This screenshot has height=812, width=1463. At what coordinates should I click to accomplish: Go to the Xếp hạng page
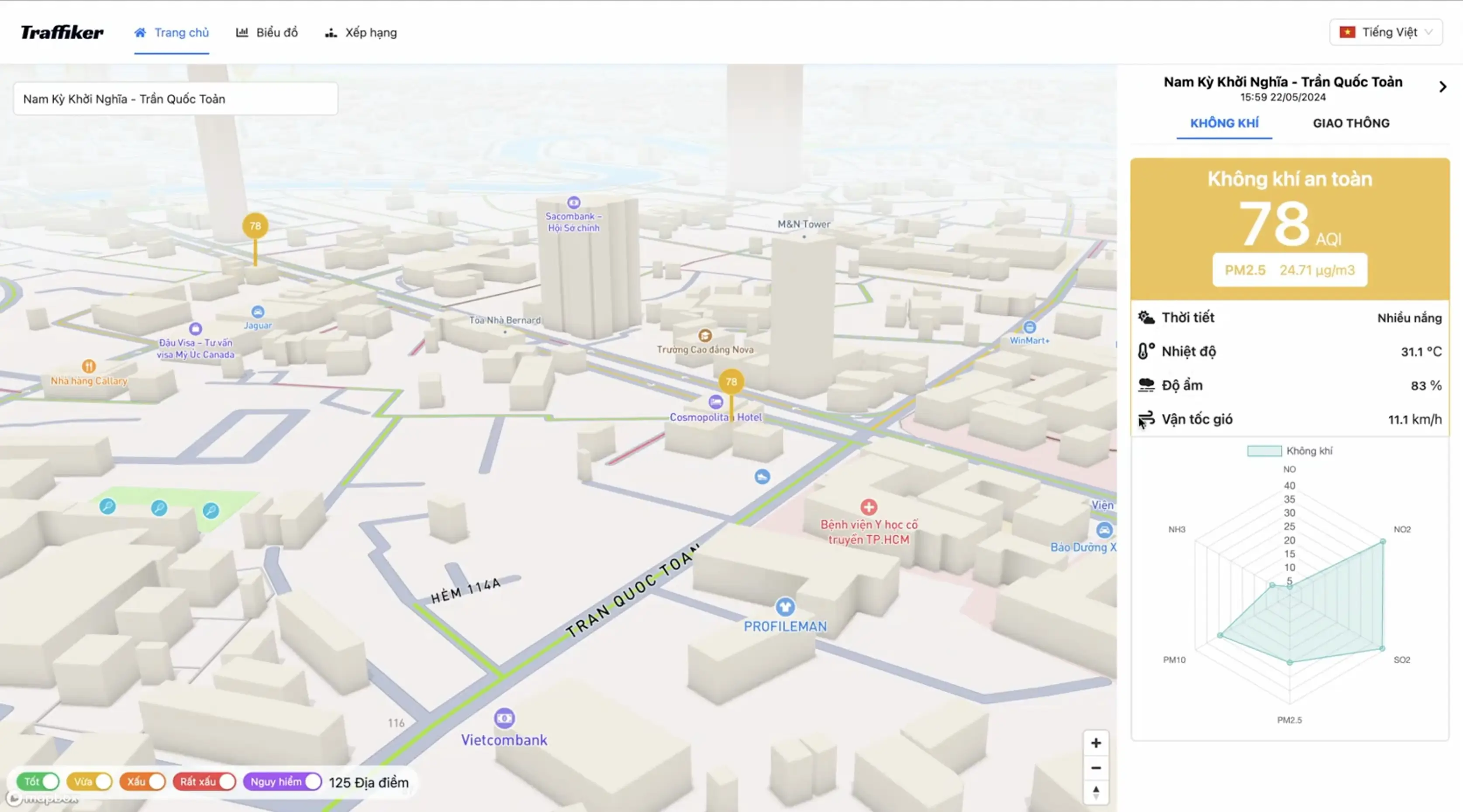[361, 32]
